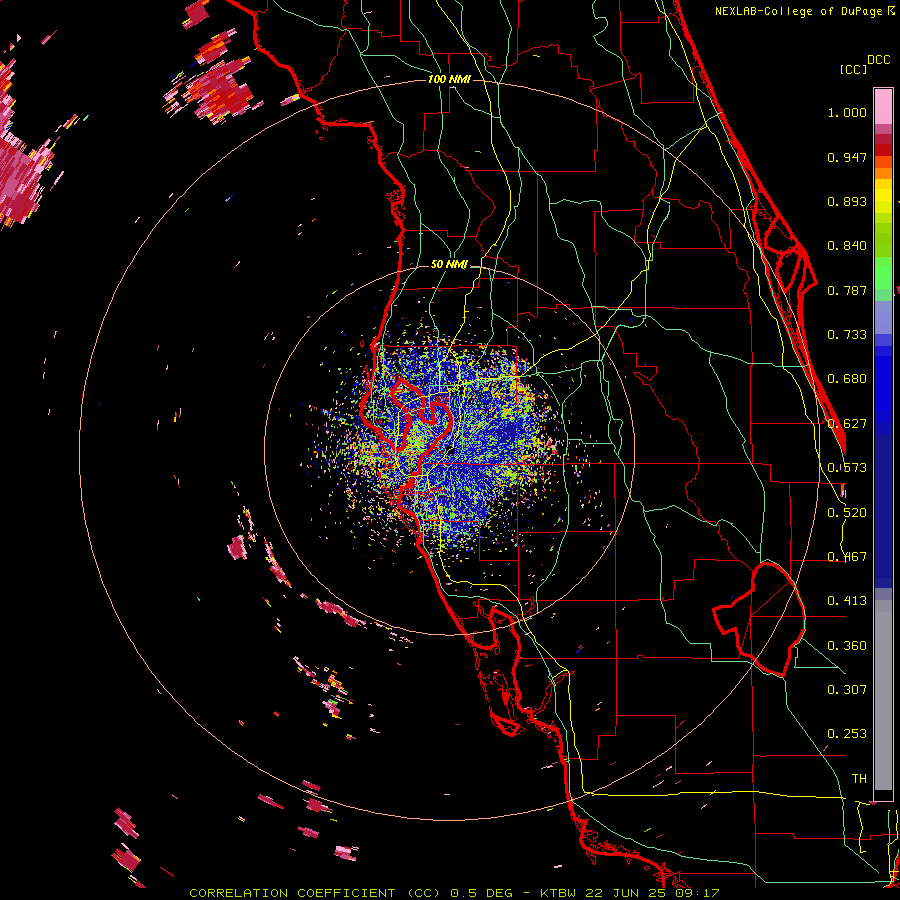
Task: Select the 0.253 legend value
Action: click(x=847, y=734)
